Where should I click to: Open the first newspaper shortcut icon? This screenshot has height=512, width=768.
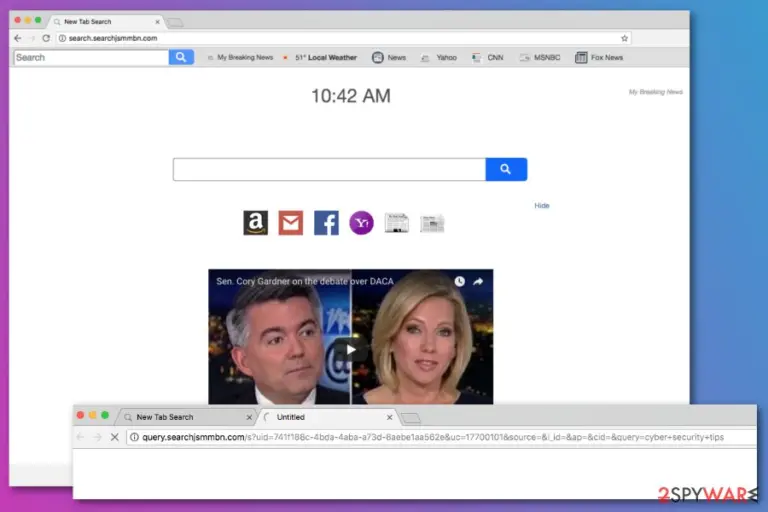click(397, 223)
